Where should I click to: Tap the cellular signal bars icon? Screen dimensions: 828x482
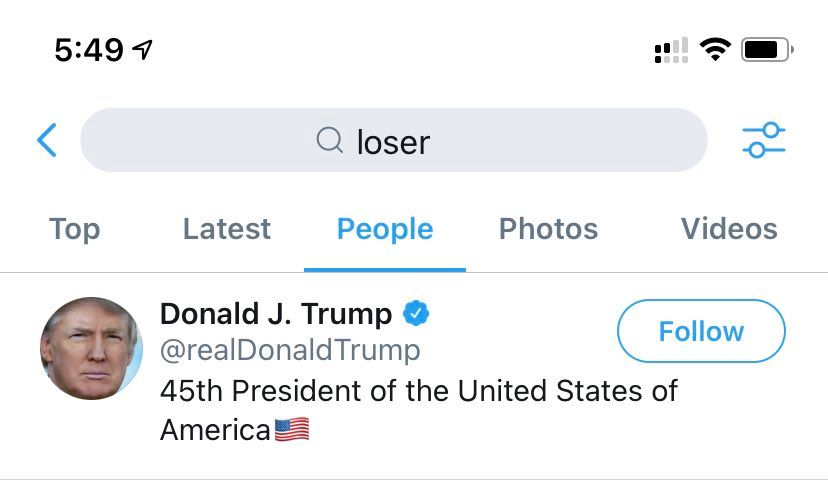click(x=670, y=49)
